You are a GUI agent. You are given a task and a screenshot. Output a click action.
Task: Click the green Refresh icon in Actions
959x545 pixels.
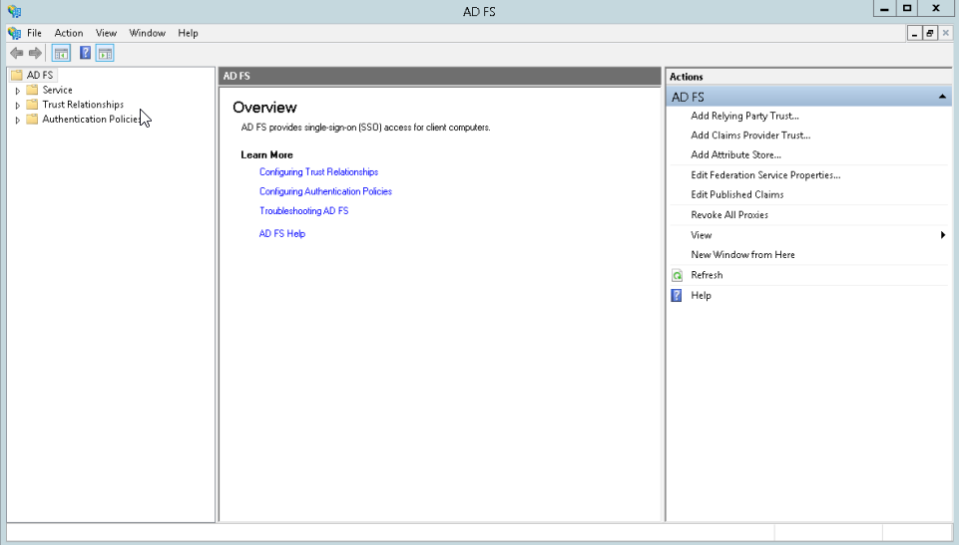pos(676,275)
